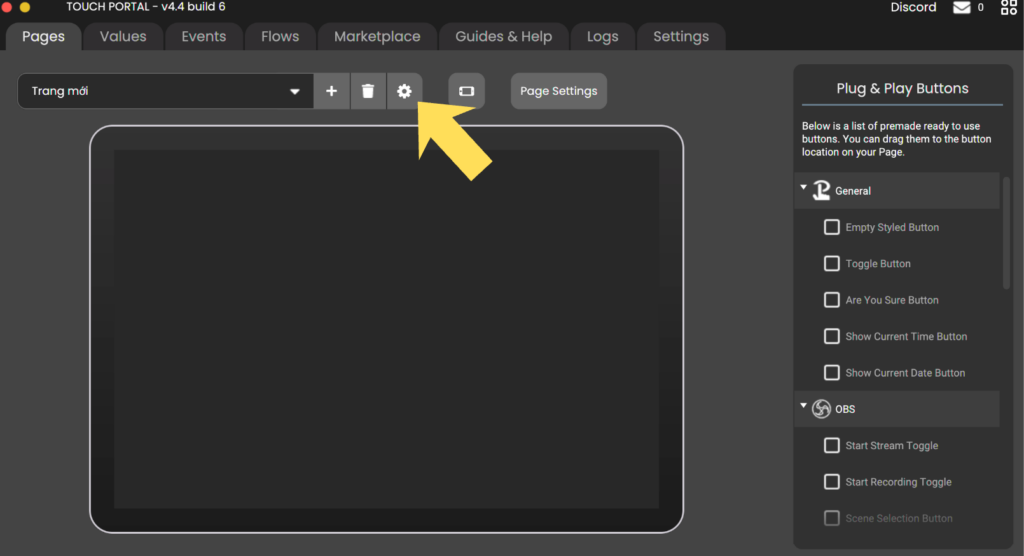Screen dimensions: 1024x556
Task: Select the Toggle Button item
Action: click(877, 264)
